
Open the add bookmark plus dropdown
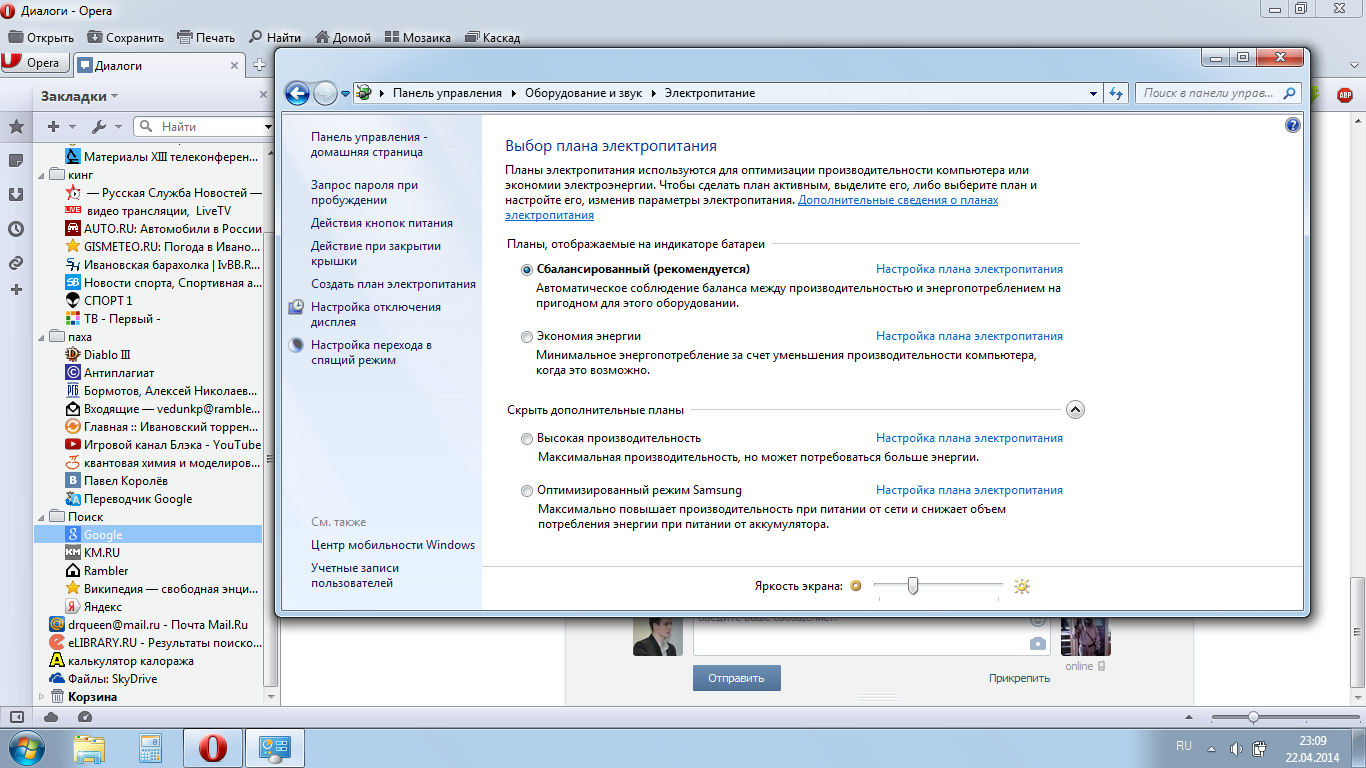[60, 127]
